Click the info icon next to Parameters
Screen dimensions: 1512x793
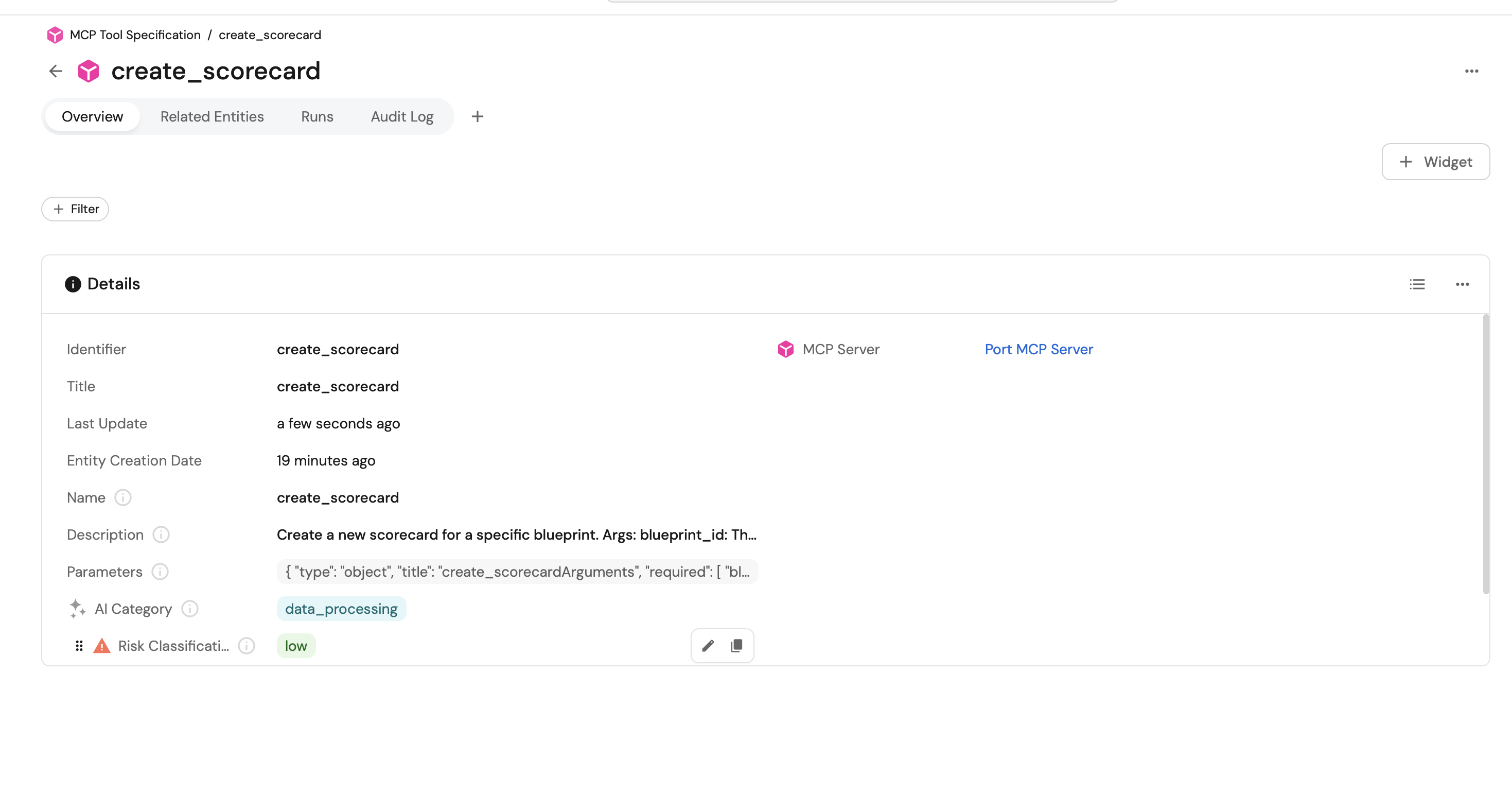point(160,572)
